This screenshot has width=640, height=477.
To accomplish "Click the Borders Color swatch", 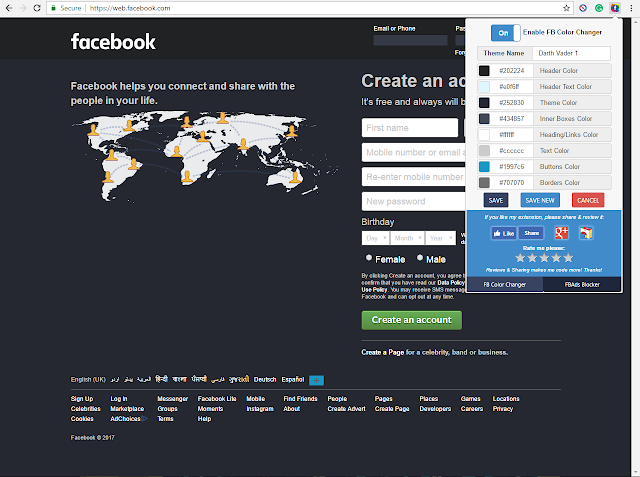I will click(x=484, y=182).
